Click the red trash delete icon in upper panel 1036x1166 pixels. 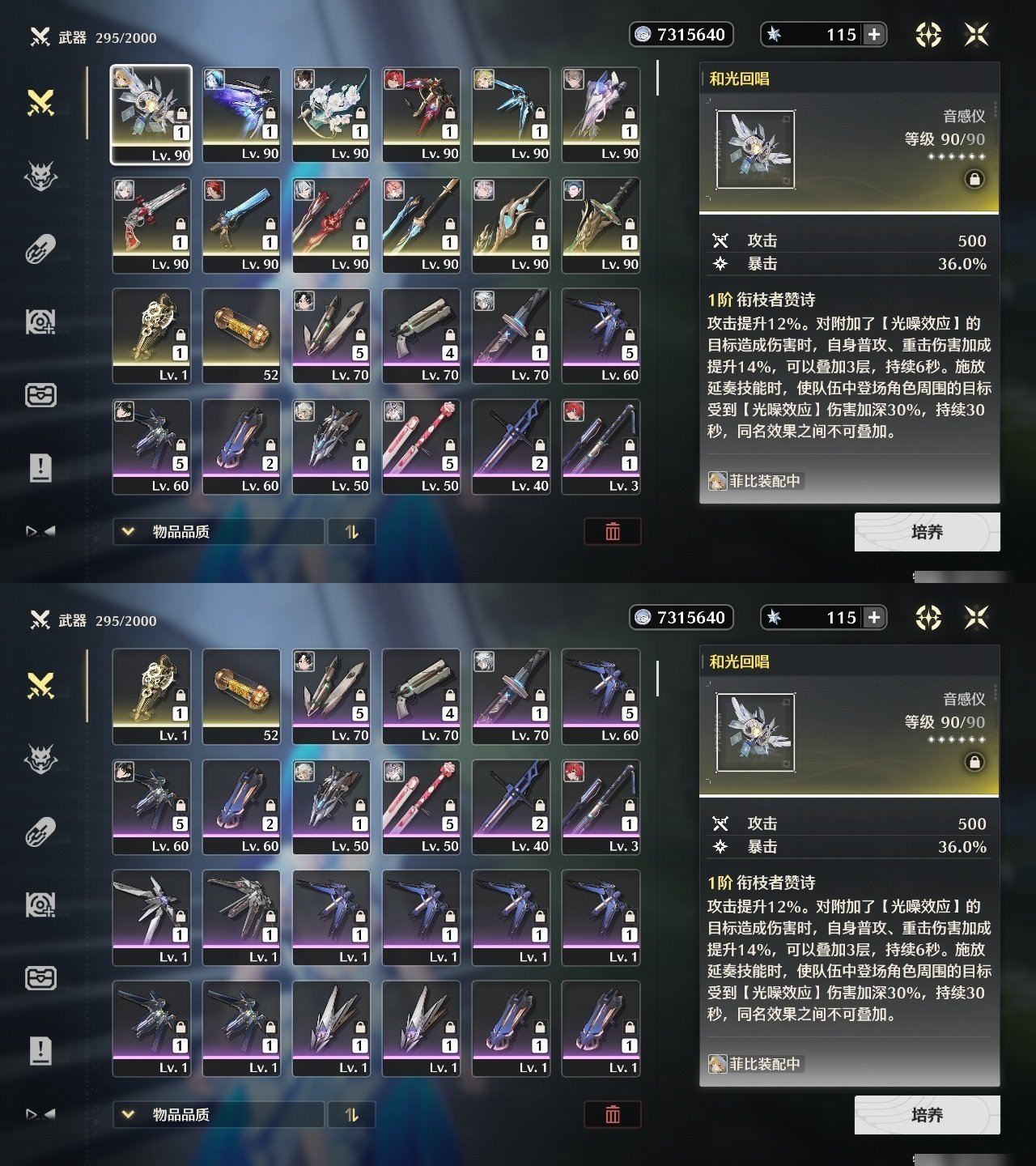tap(613, 531)
